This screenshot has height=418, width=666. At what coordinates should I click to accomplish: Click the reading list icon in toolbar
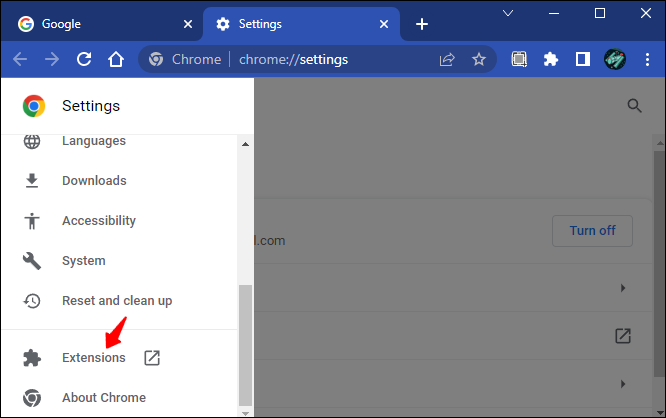coord(519,59)
